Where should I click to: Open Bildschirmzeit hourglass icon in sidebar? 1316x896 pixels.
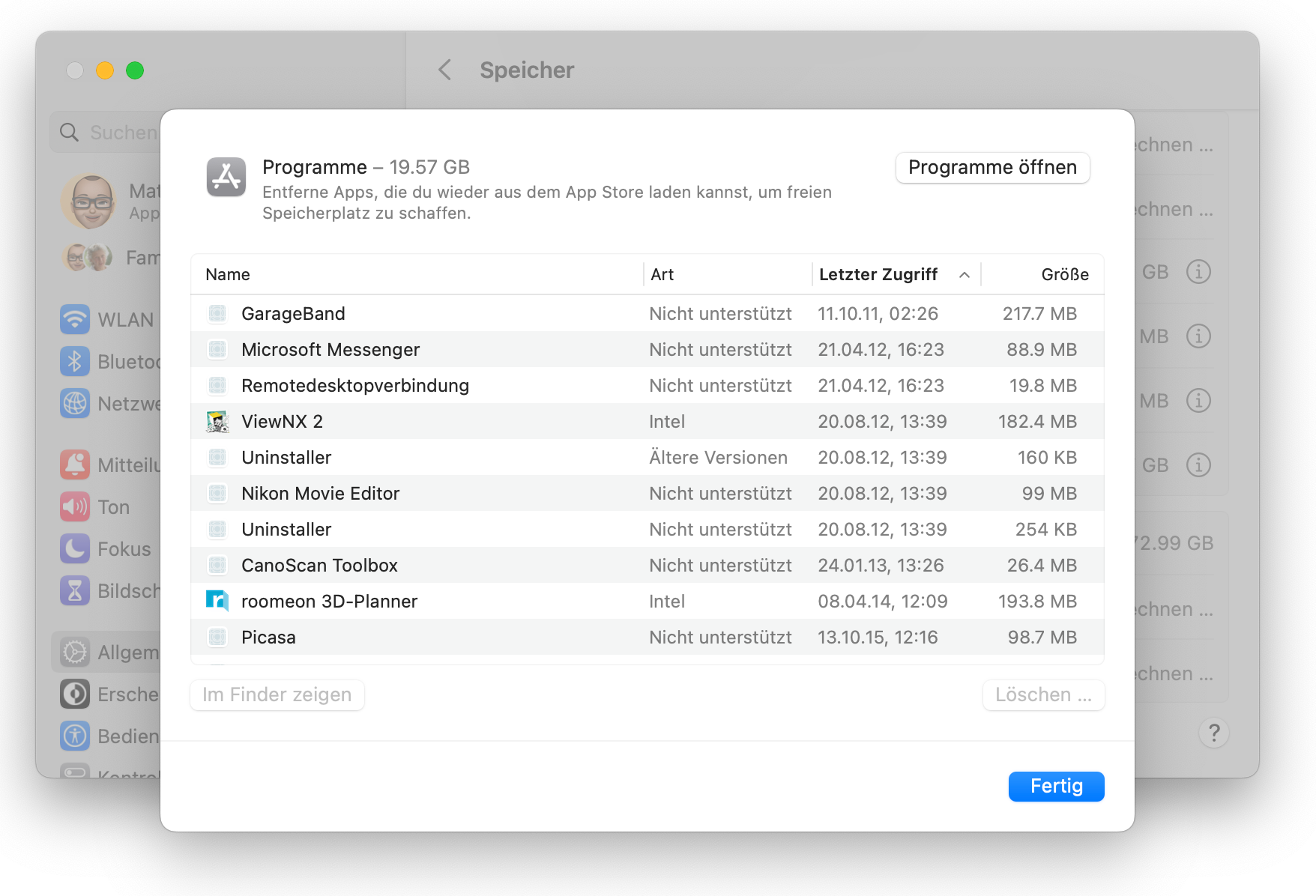coord(75,591)
